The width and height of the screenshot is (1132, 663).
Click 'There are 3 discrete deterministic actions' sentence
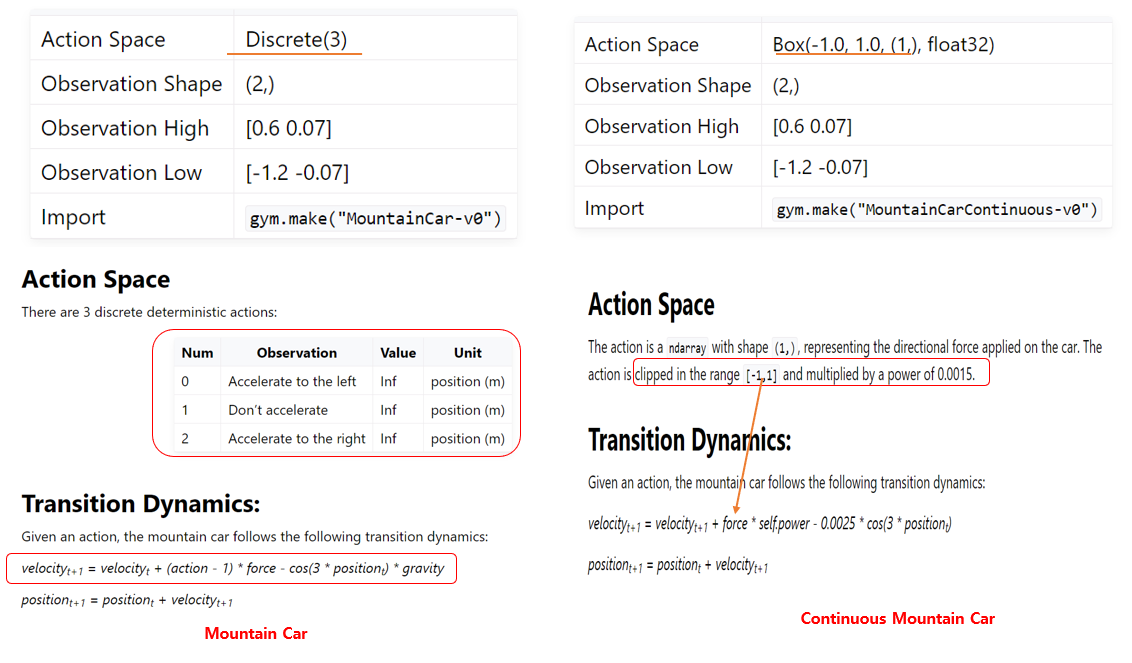[x=149, y=312]
